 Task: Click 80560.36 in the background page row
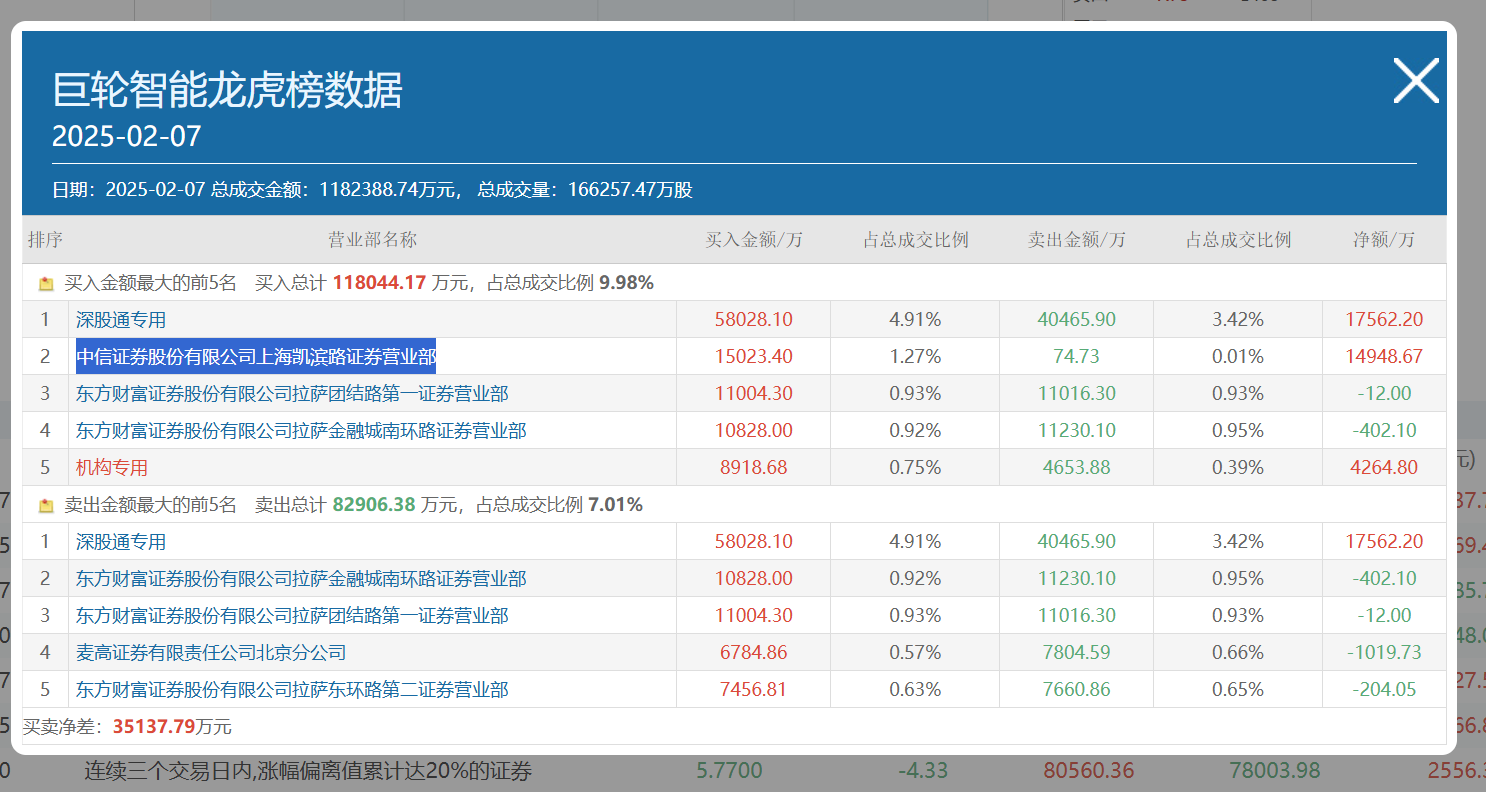pos(1089,771)
